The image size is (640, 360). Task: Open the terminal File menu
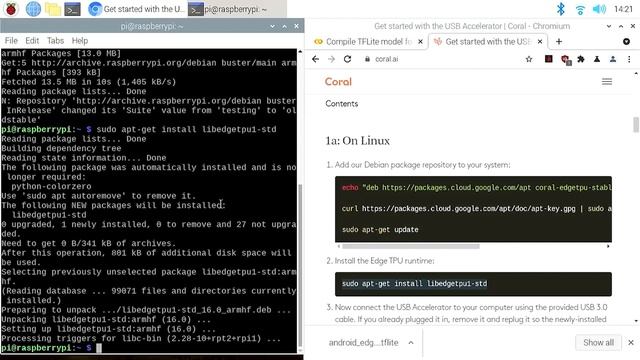(x=11, y=40)
